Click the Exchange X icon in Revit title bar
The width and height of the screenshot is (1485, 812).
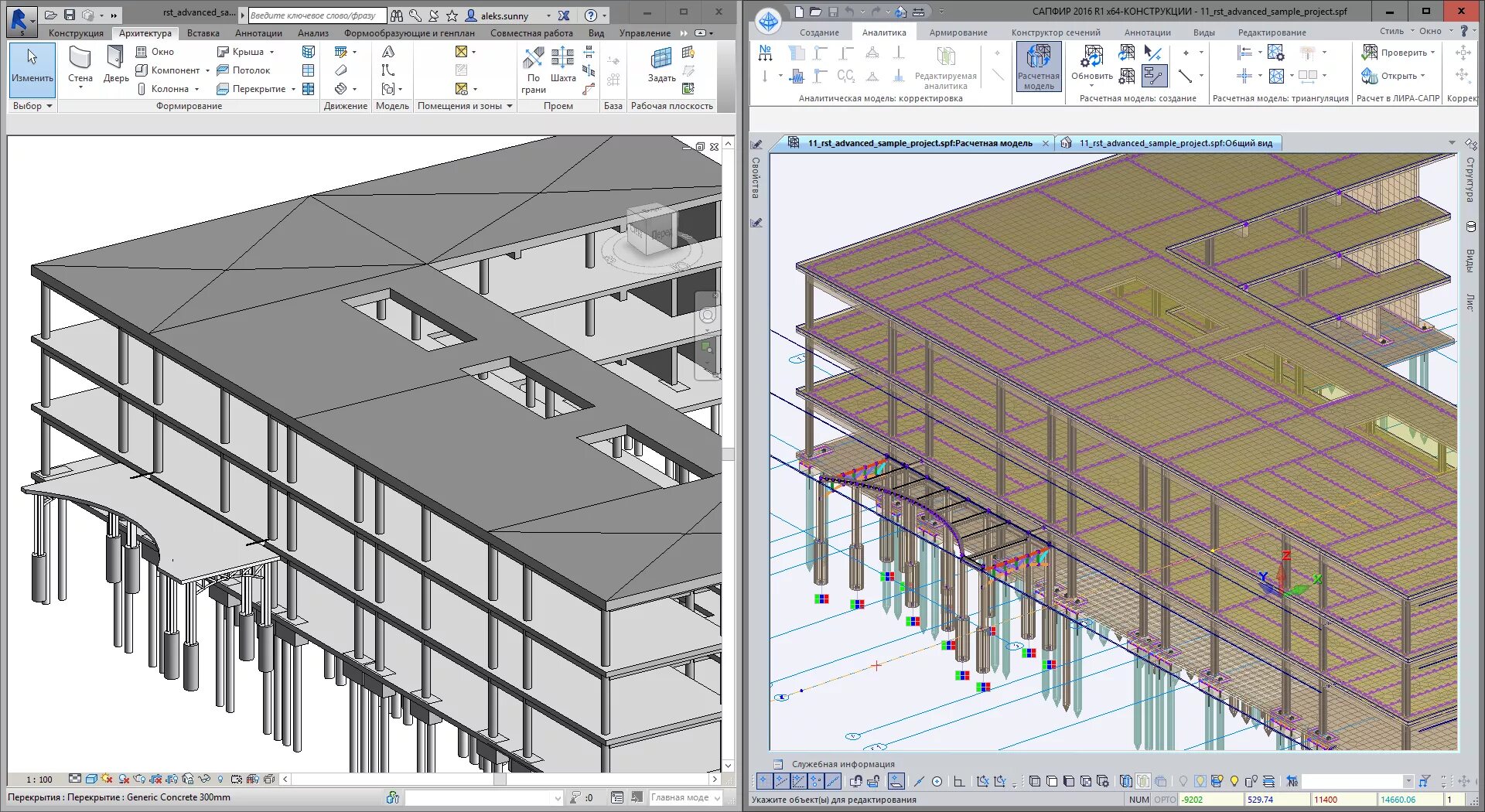pyautogui.click(x=564, y=15)
